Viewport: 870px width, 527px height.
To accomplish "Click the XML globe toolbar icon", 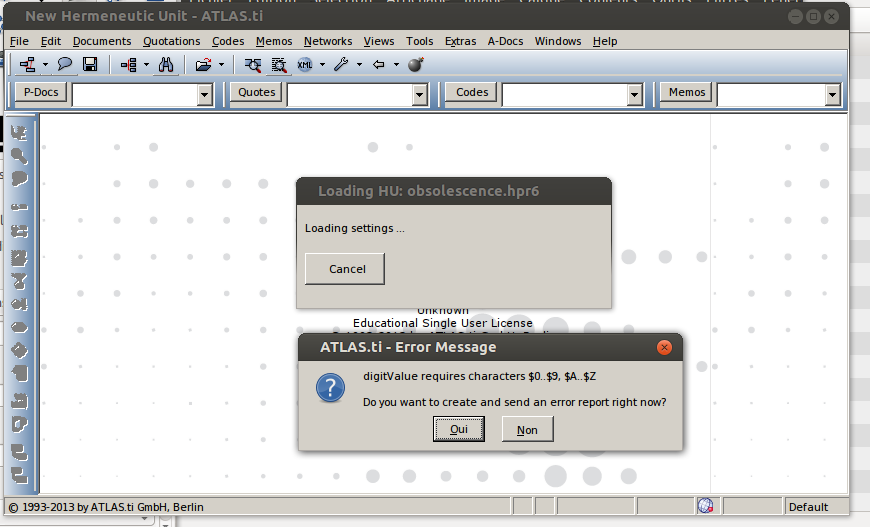I will coord(305,65).
